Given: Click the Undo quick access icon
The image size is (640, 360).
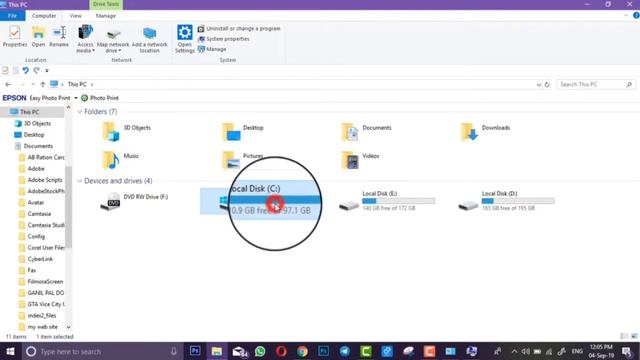Looking at the screenshot, I should [x=26, y=70].
